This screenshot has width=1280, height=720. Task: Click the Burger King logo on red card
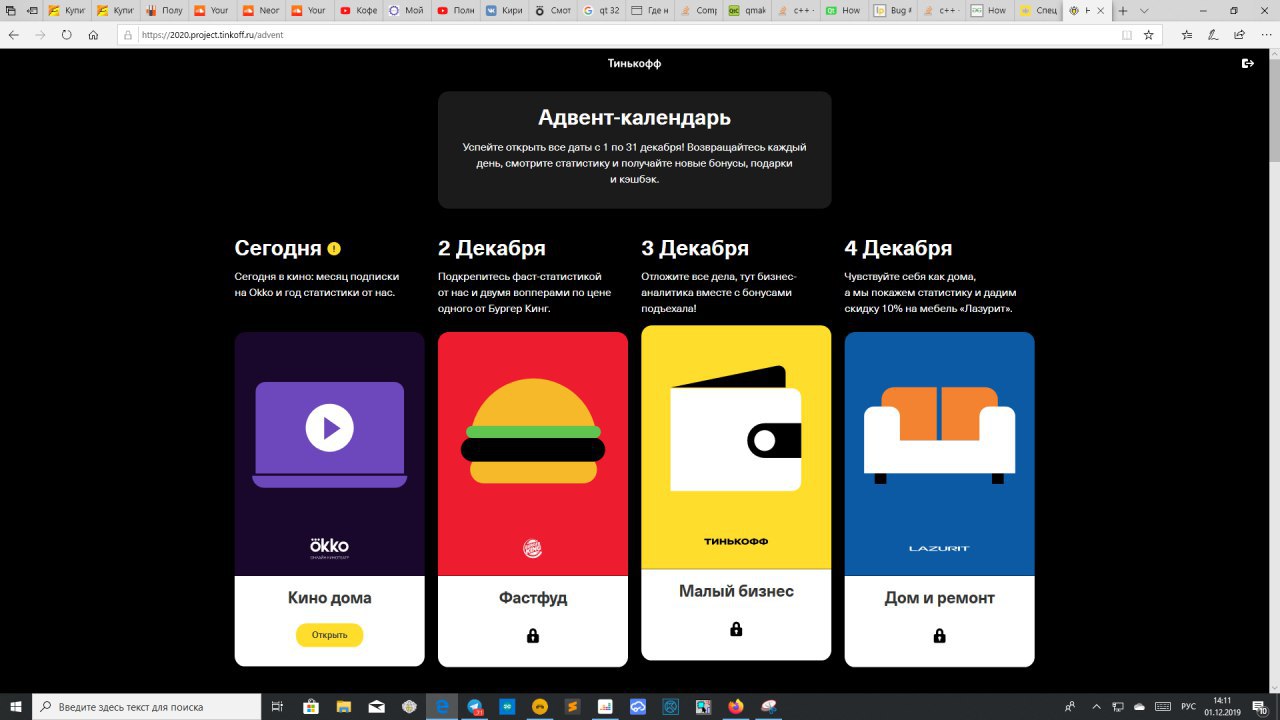point(533,548)
